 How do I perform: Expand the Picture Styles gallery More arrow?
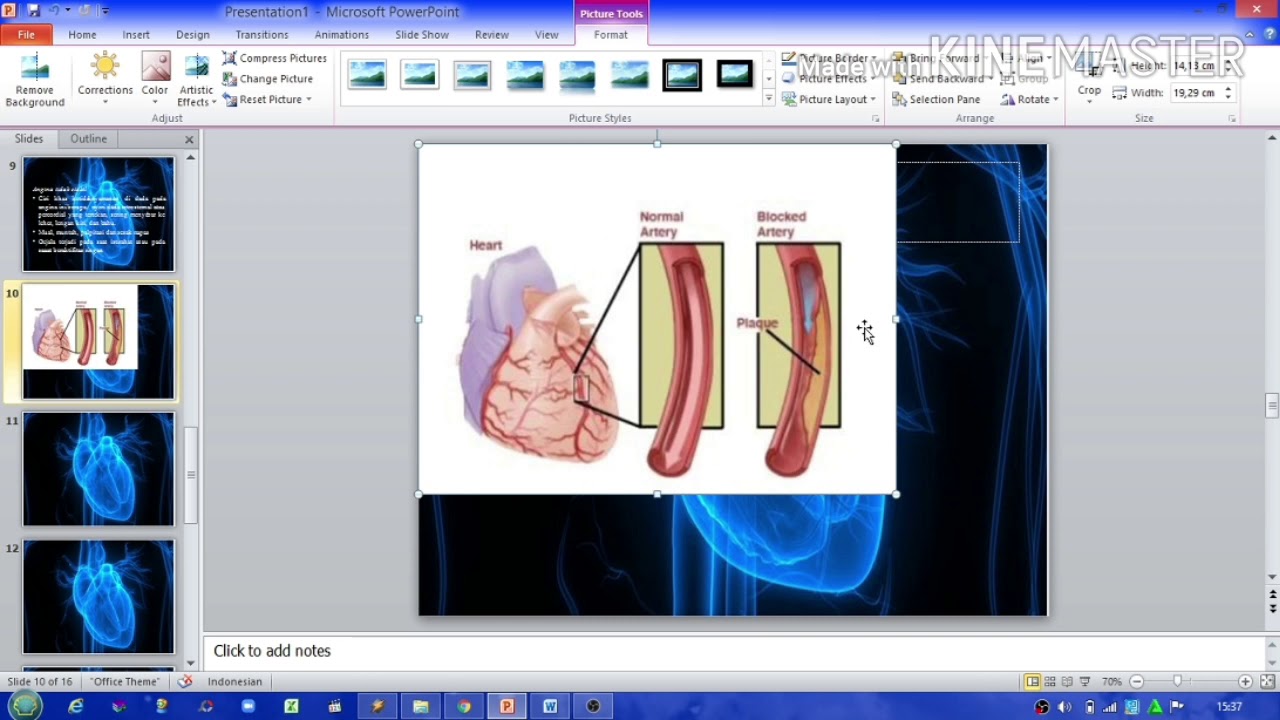(769, 98)
